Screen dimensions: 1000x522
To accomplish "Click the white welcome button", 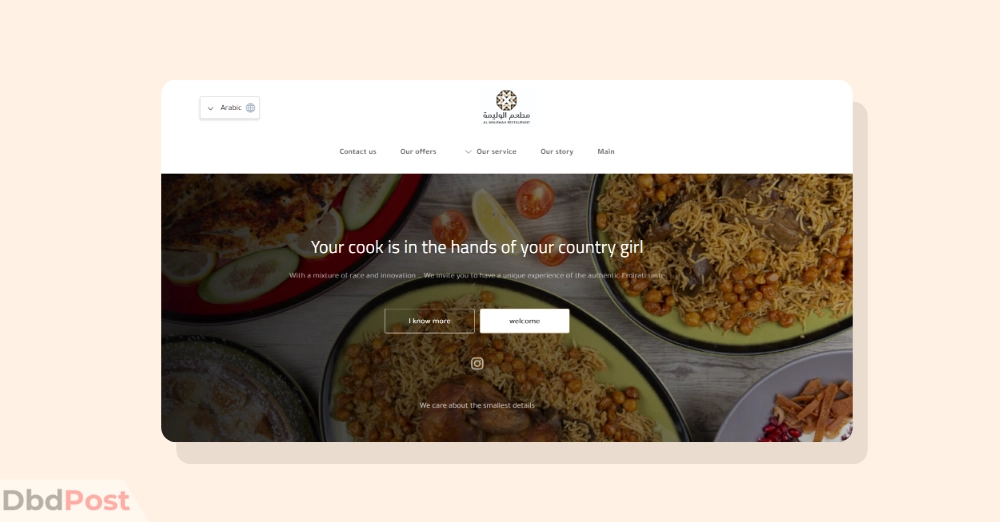I will coord(524,321).
